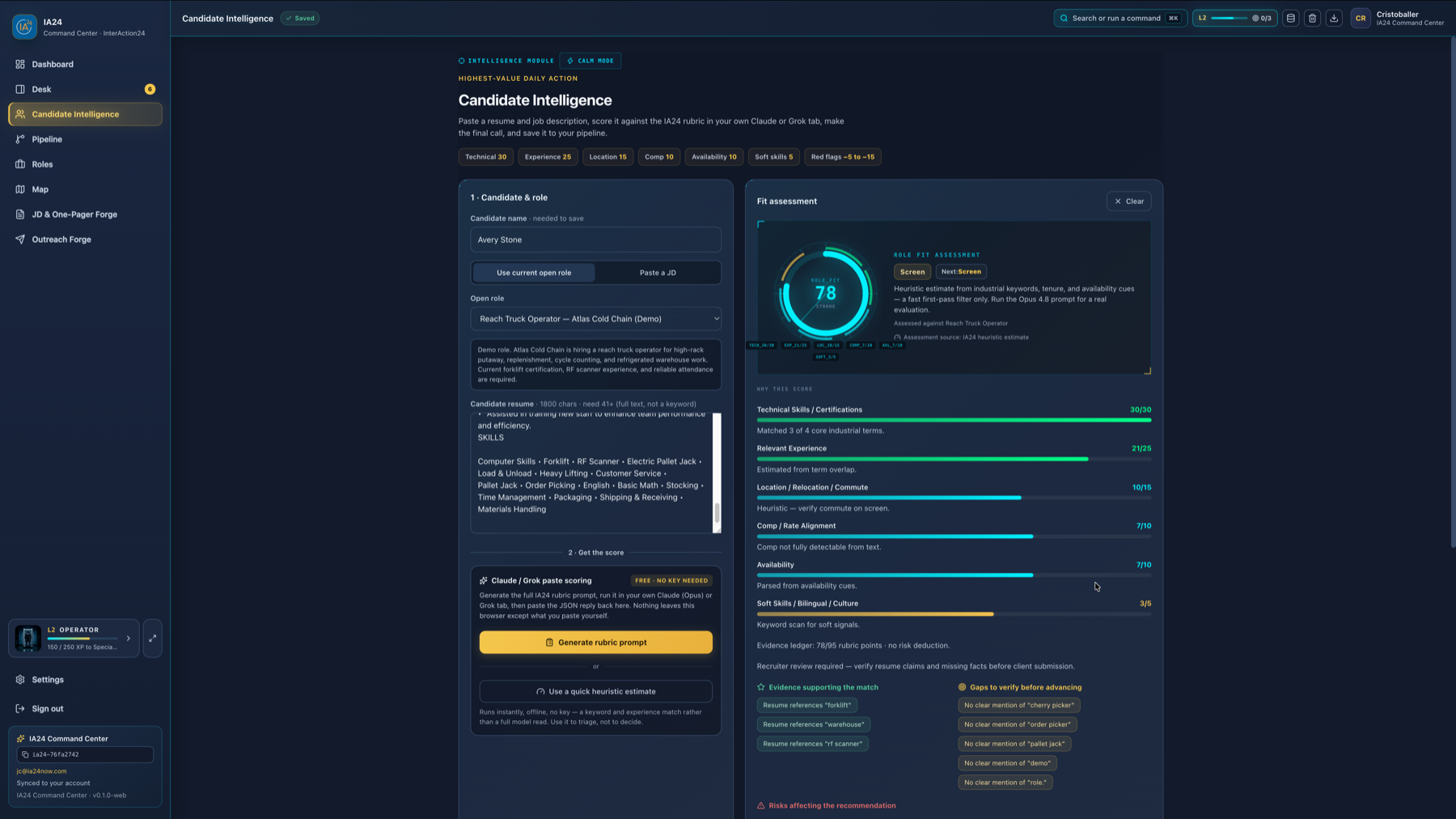Open Outreach Forge page label

click(61, 240)
